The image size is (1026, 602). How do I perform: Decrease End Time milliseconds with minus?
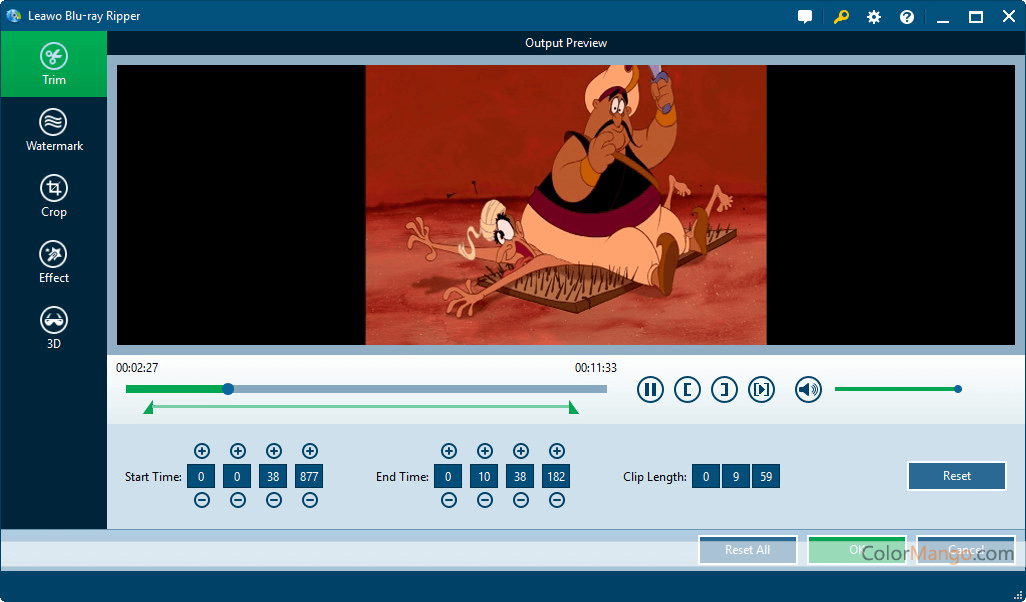[557, 500]
